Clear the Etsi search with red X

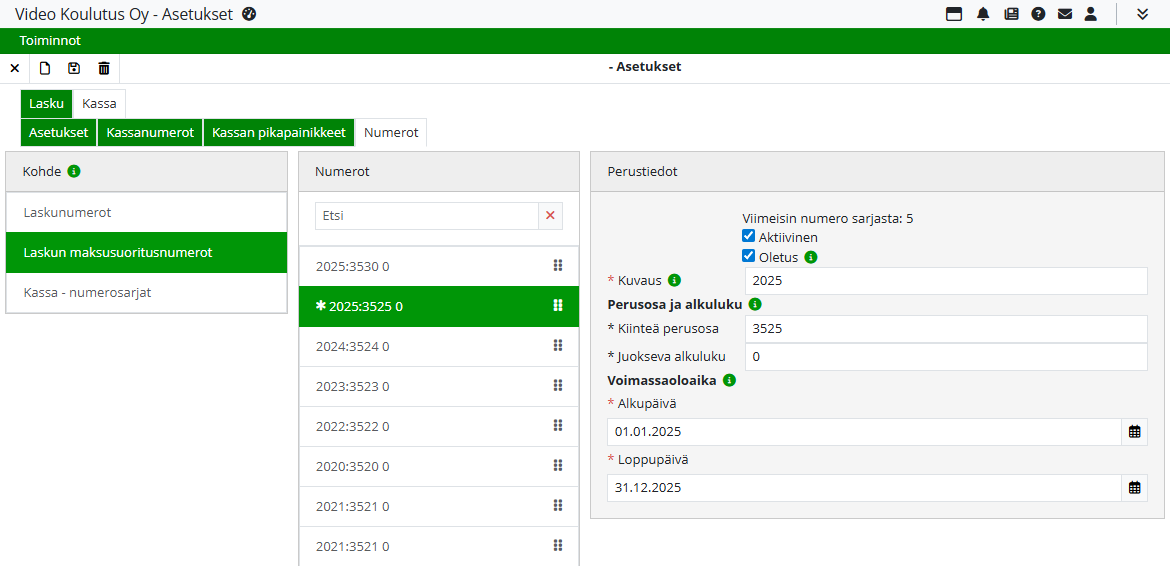click(549, 216)
